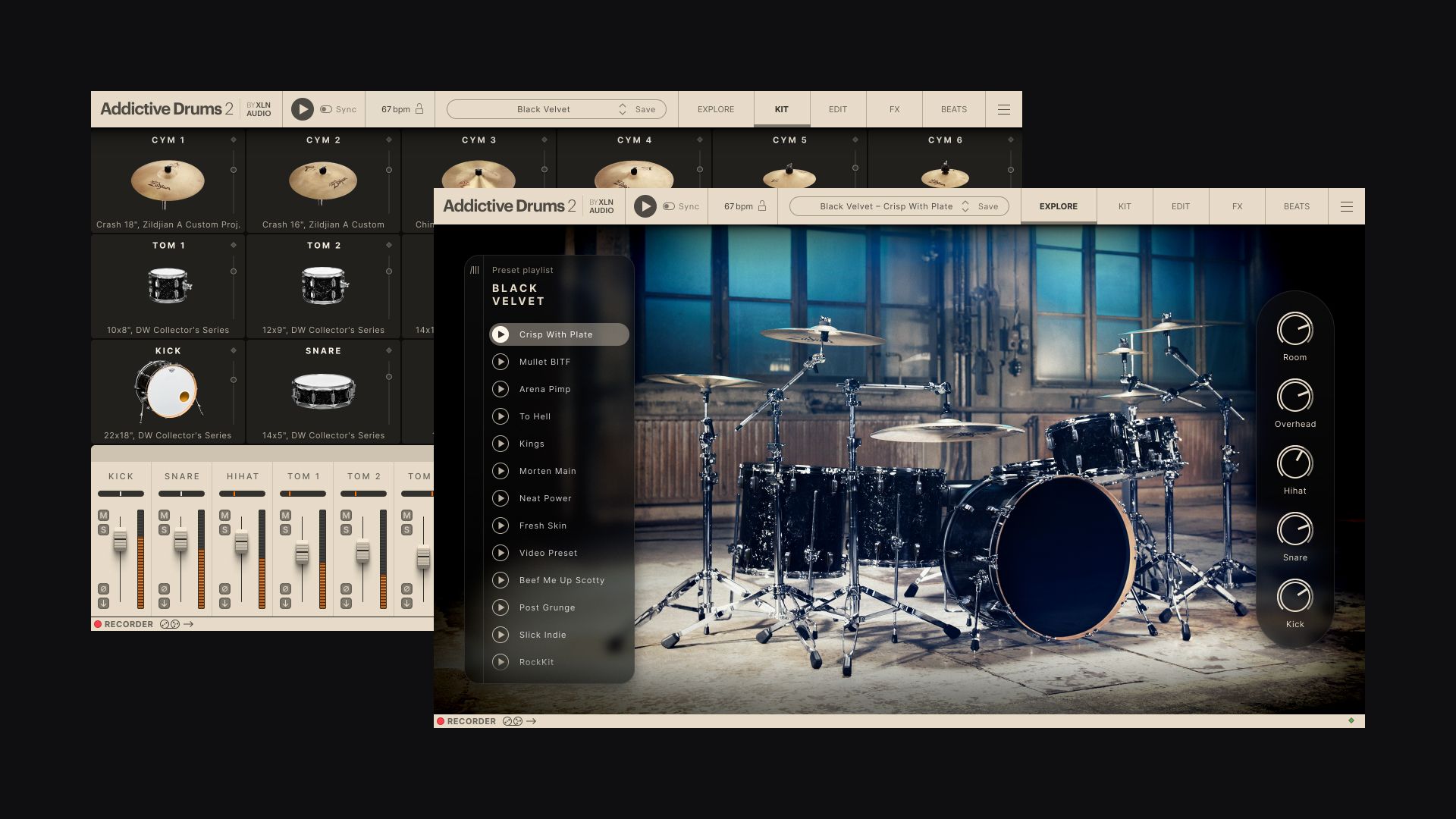Image resolution: width=1456 pixels, height=819 pixels.
Task: Select the Fresh Skin preset name
Action: 543,526
